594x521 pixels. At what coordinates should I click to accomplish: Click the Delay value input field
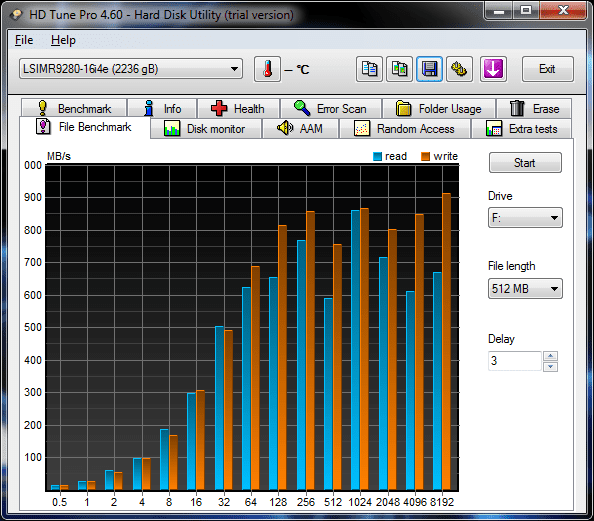pyautogui.click(x=515, y=361)
